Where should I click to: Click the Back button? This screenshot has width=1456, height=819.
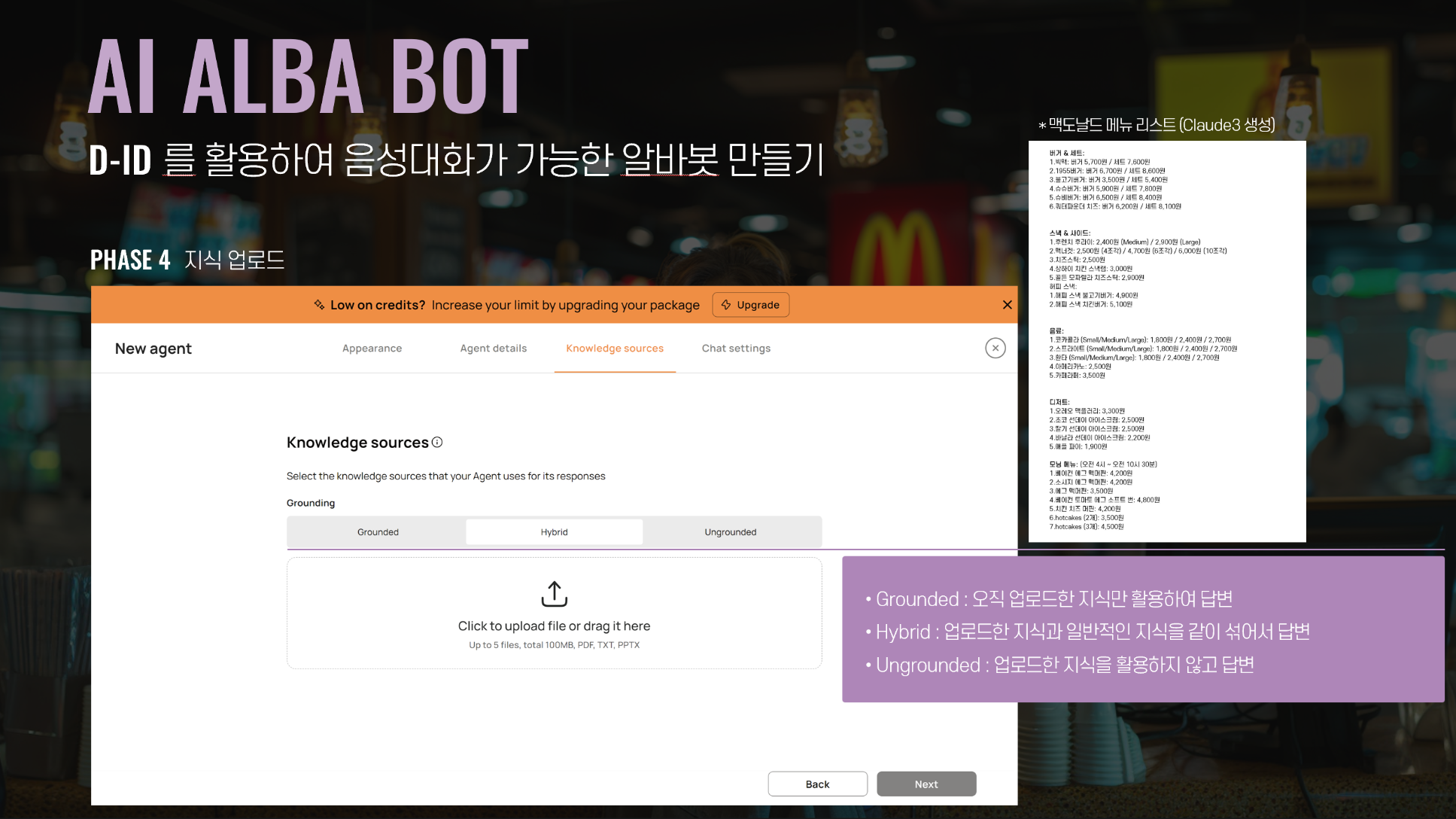818,784
